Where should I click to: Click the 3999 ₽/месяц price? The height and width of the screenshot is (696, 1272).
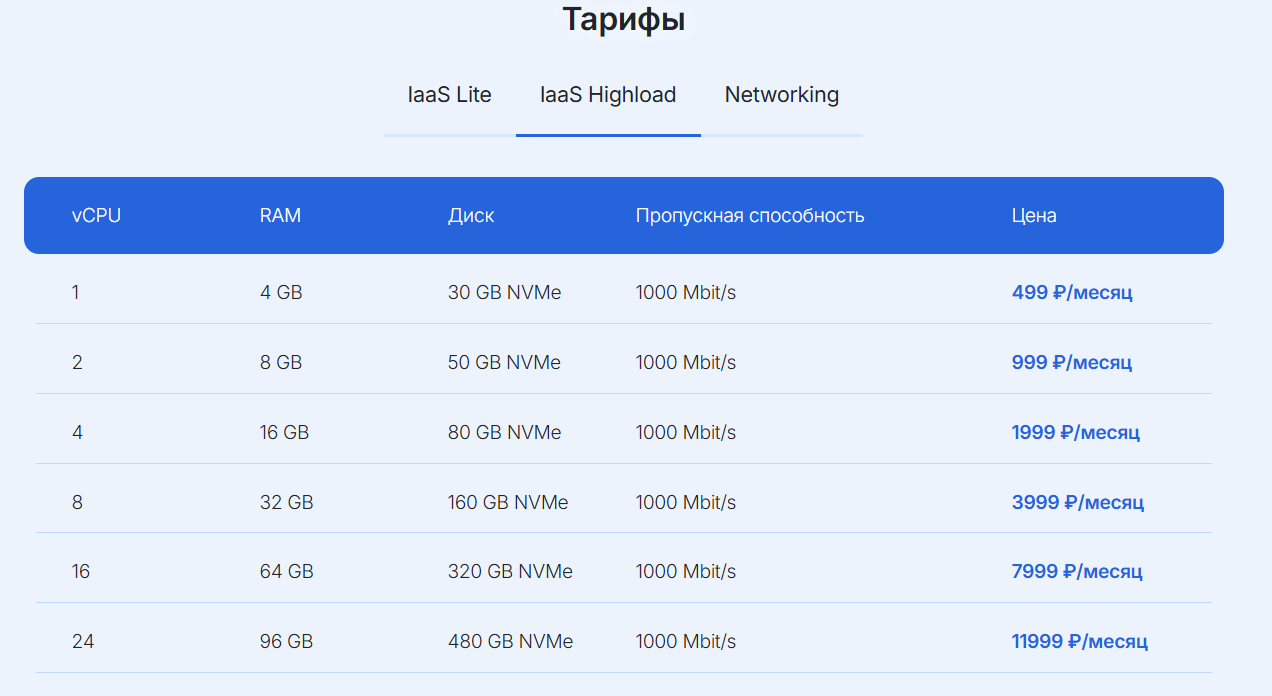[1077, 502]
